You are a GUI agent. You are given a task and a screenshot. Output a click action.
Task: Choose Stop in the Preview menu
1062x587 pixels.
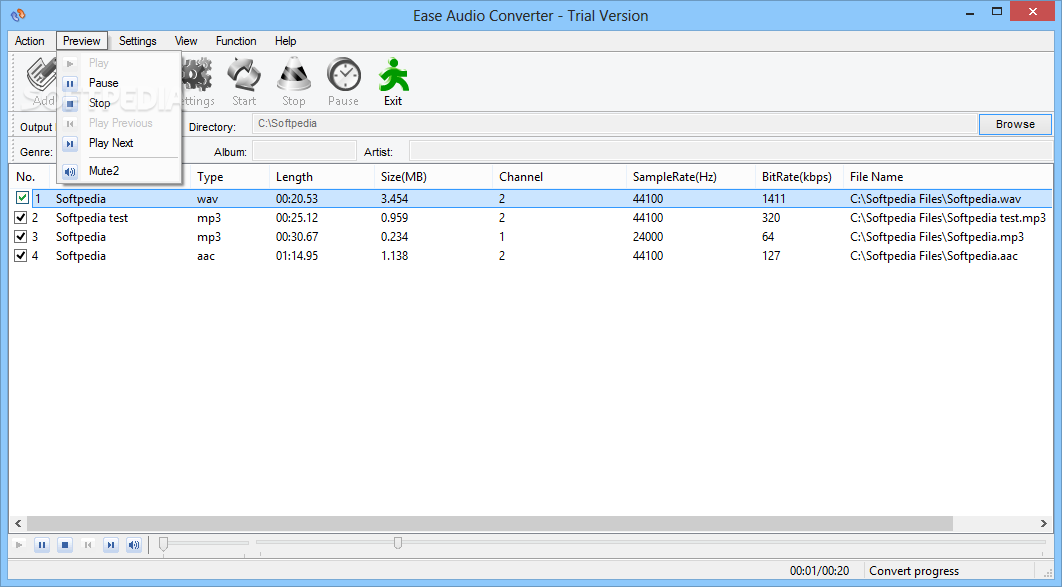pos(100,103)
